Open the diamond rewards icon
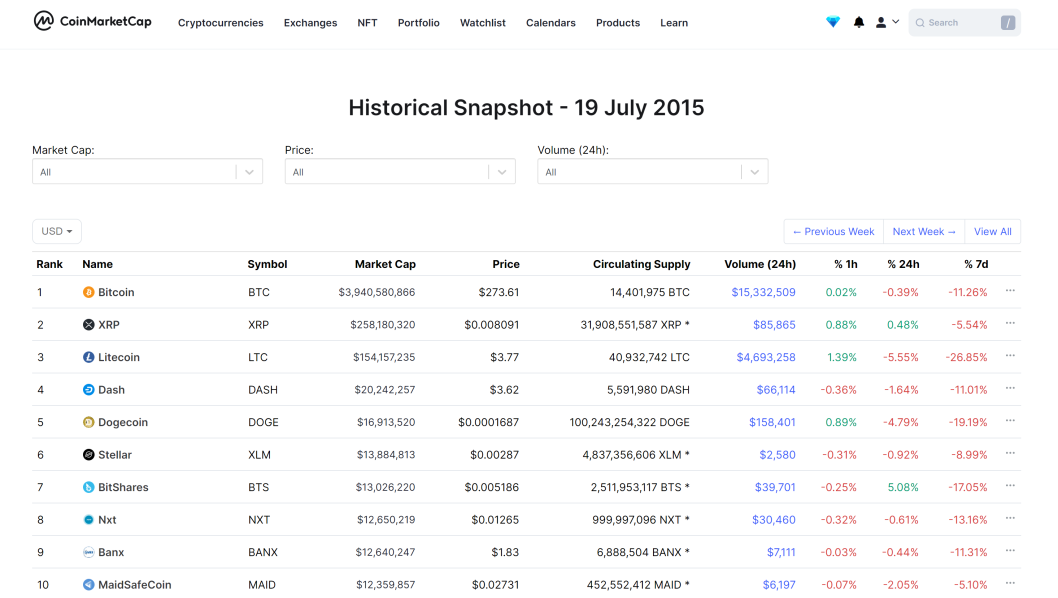This screenshot has width=1058, height=598. (x=833, y=22)
